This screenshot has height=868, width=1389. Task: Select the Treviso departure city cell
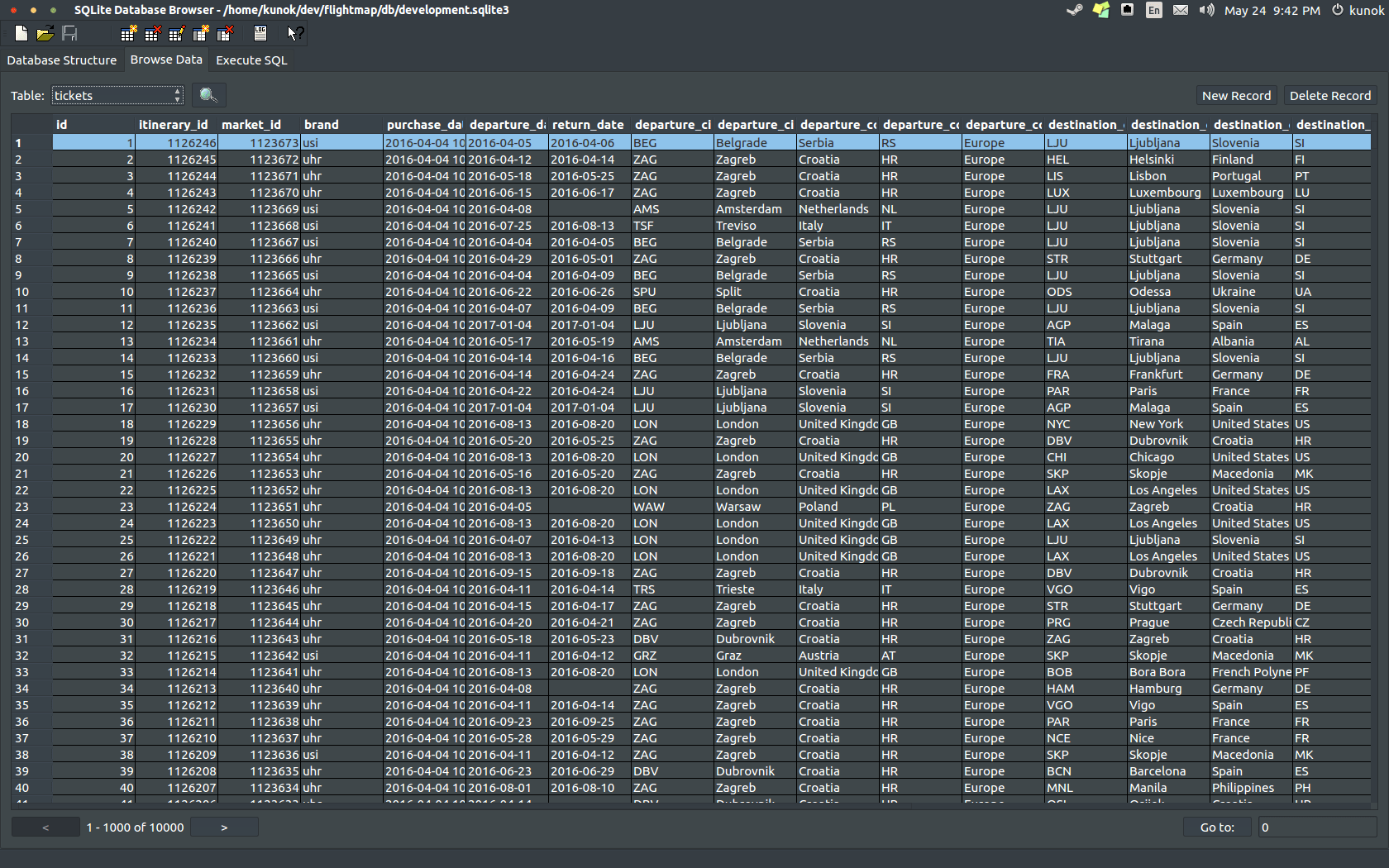756,226
